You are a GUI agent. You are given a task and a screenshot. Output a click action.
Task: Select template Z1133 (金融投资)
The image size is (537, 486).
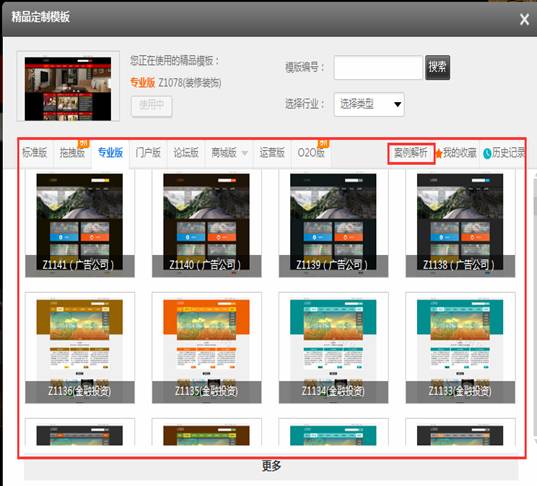pos(460,348)
